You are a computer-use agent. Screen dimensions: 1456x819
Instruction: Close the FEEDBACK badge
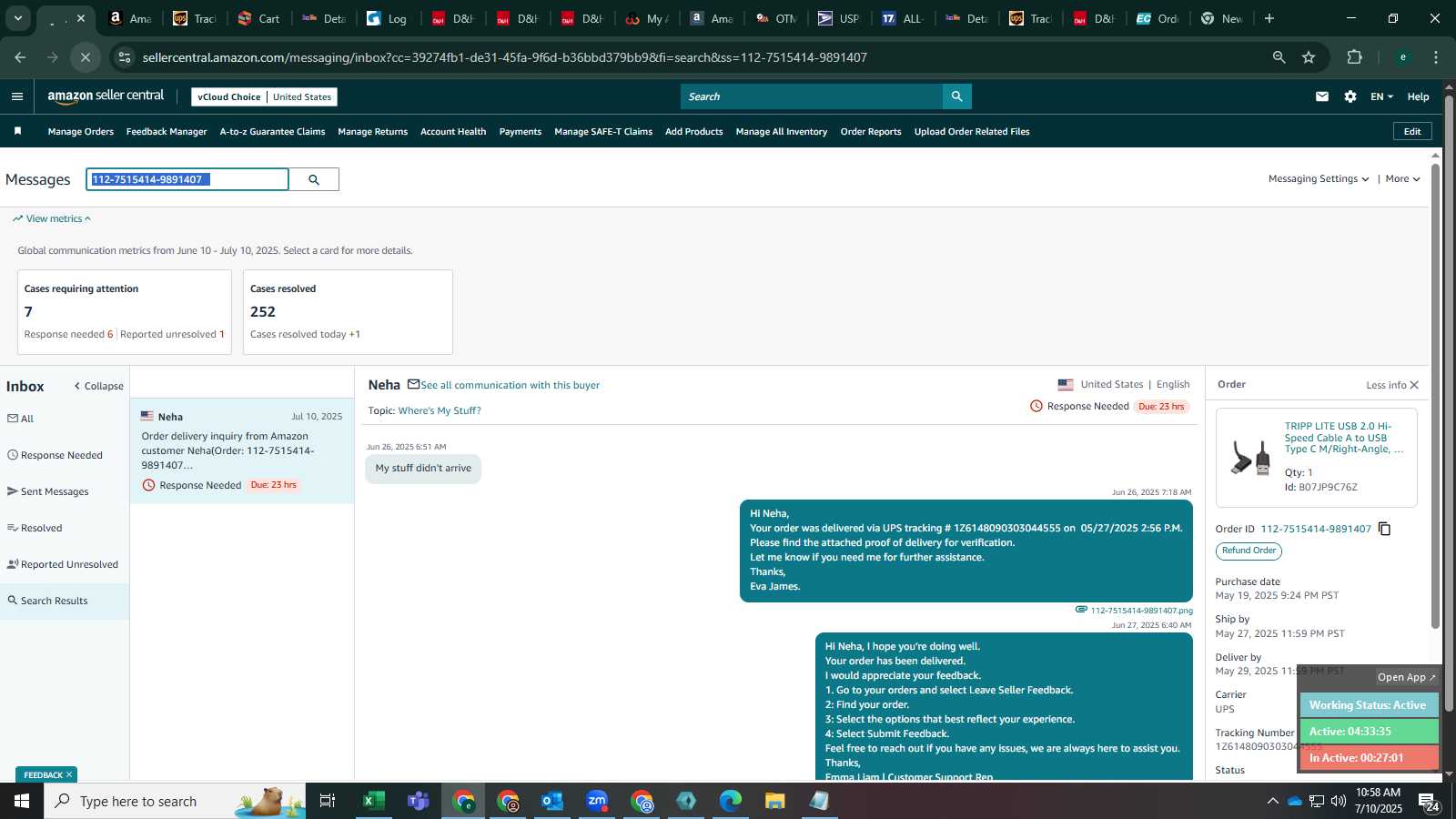point(69,774)
